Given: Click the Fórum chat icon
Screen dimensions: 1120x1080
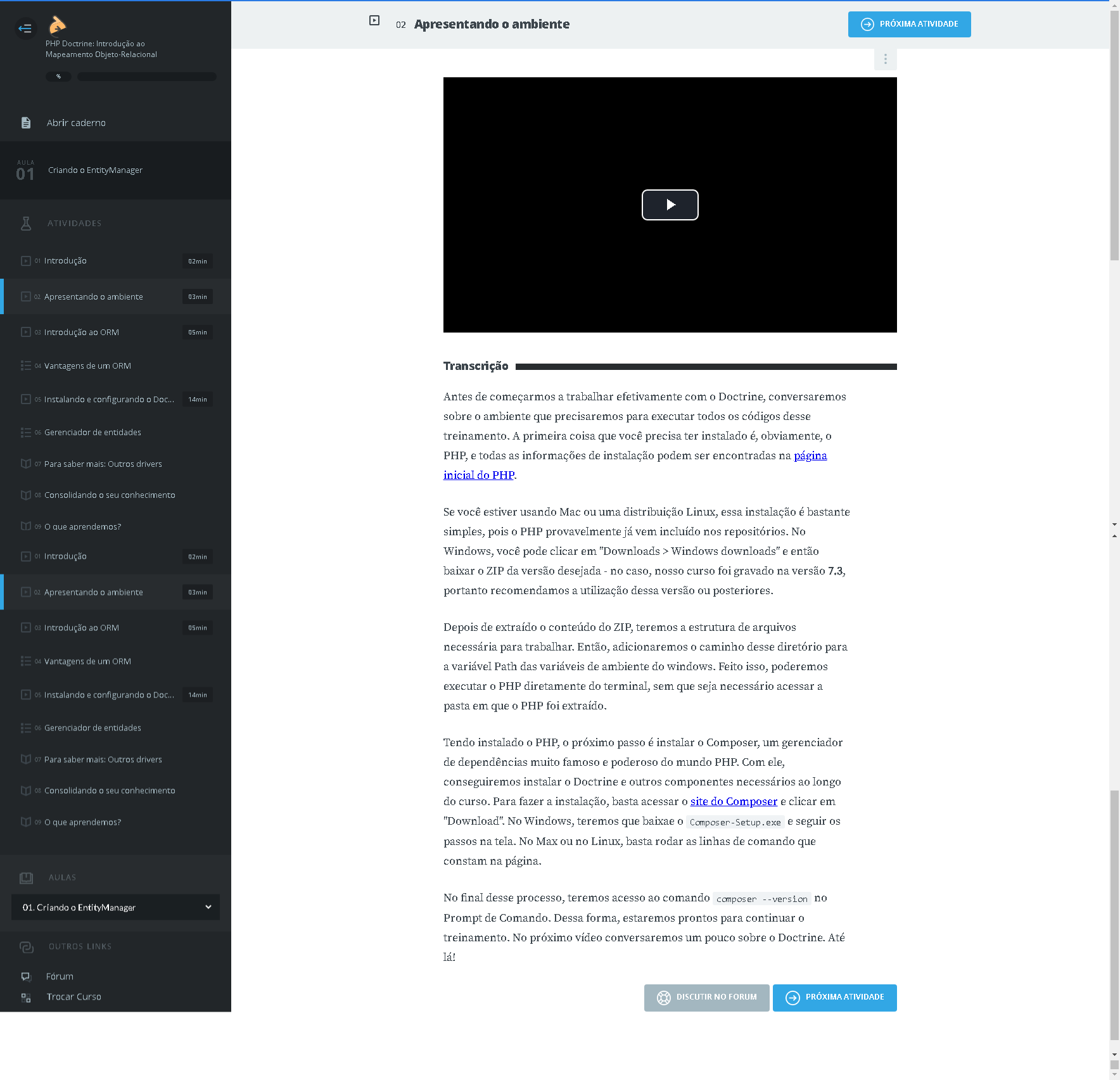Looking at the screenshot, I should (26, 976).
